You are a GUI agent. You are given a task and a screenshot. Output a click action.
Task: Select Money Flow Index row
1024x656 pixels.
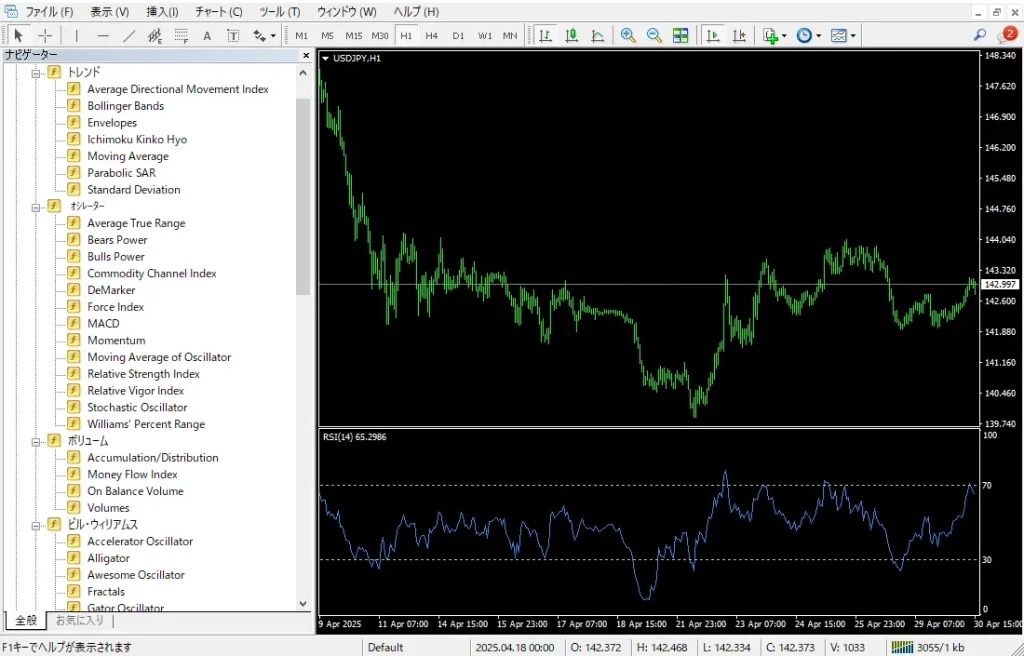133,474
